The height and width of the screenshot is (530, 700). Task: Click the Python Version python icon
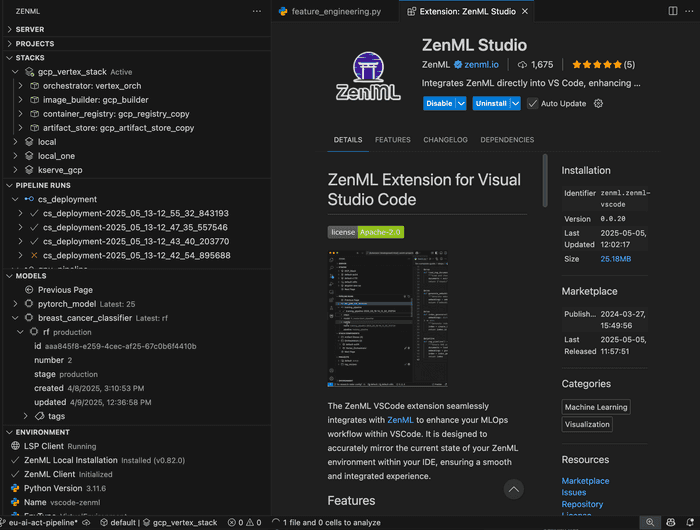(x=15, y=488)
